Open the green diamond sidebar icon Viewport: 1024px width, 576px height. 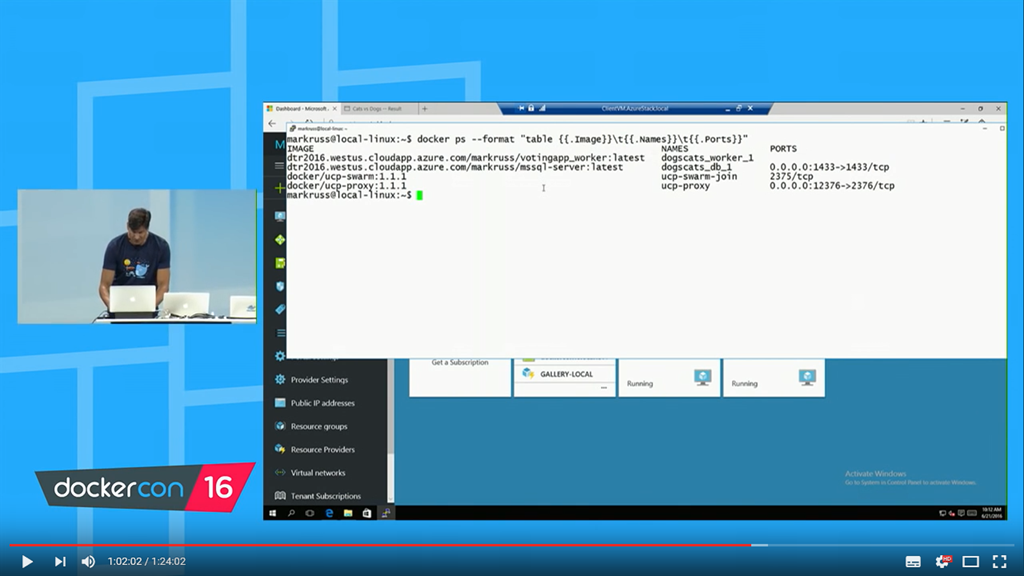(280, 240)
